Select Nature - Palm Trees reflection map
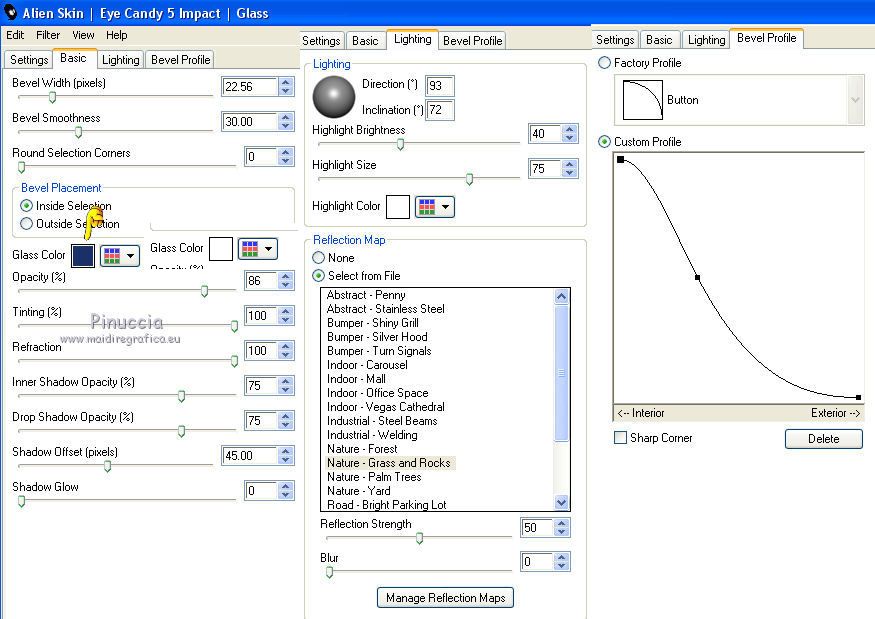The width and height of the screenshot is (875, 619). click(374, 477)
